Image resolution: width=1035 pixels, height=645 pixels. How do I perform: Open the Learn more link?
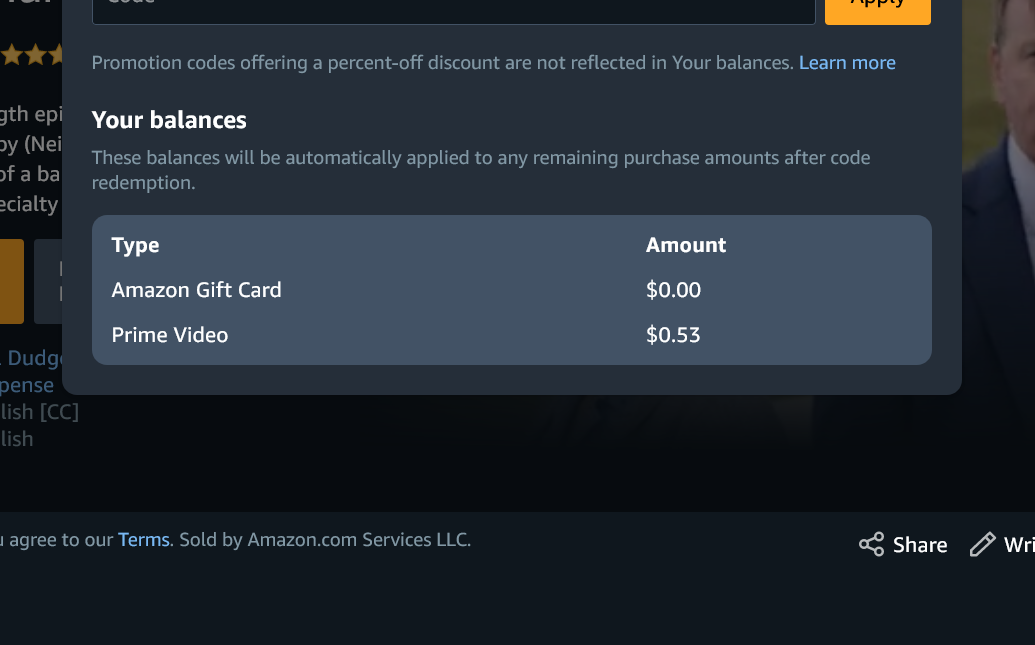pyautogui.click(x=847, y=63)
